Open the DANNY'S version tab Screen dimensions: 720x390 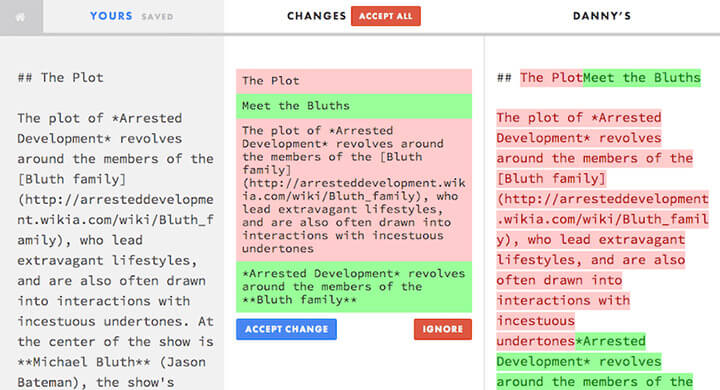tap(602, 16)
